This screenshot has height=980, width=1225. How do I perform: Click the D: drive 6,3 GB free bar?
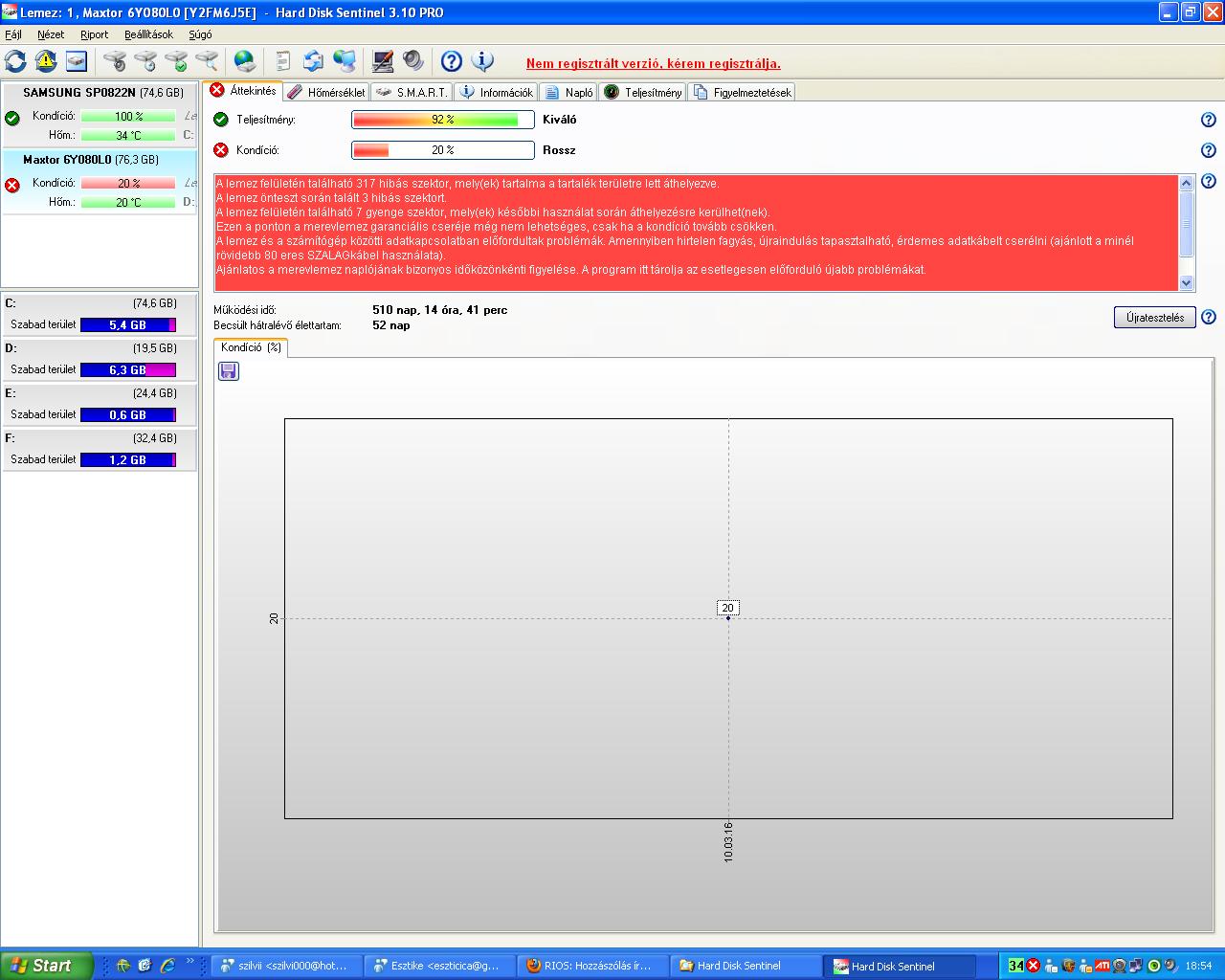coord(128,370)
